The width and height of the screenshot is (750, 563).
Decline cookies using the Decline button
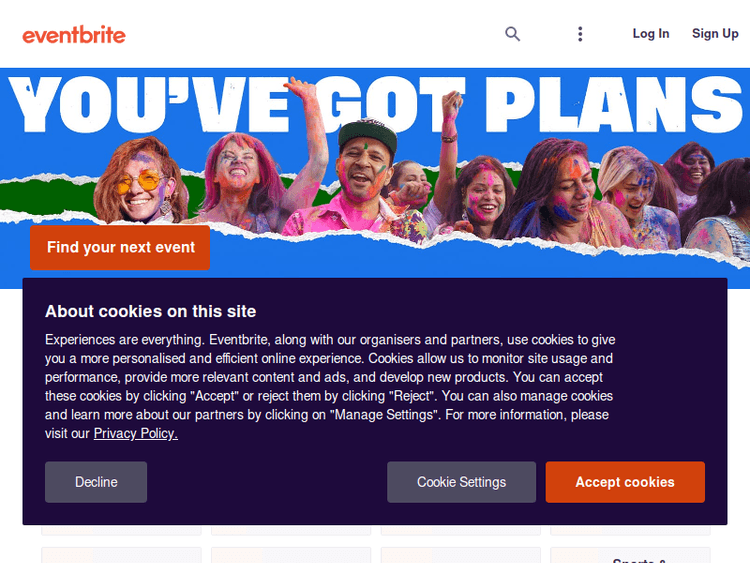click(x=96, y=482)
